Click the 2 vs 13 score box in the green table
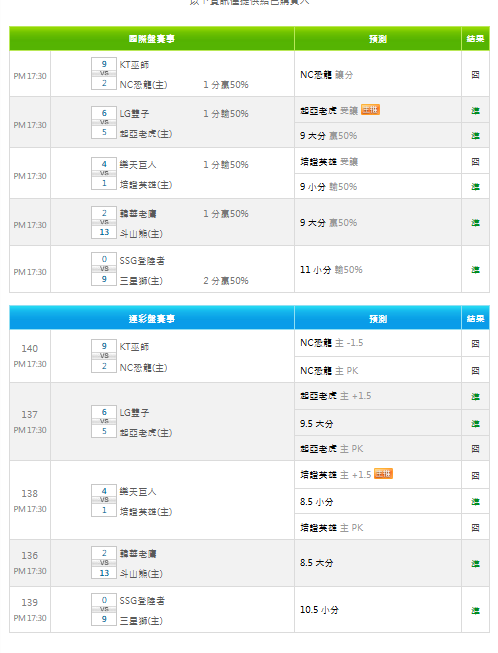Viewport: 498px width, 653px height. (x=104, y=223)
